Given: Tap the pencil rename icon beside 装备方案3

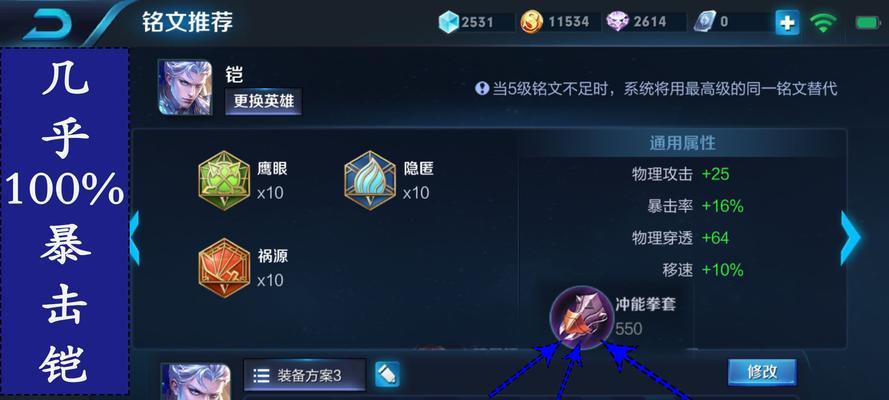Looking at the screenshot, I should pyautogui.click(x=387, y=375).
